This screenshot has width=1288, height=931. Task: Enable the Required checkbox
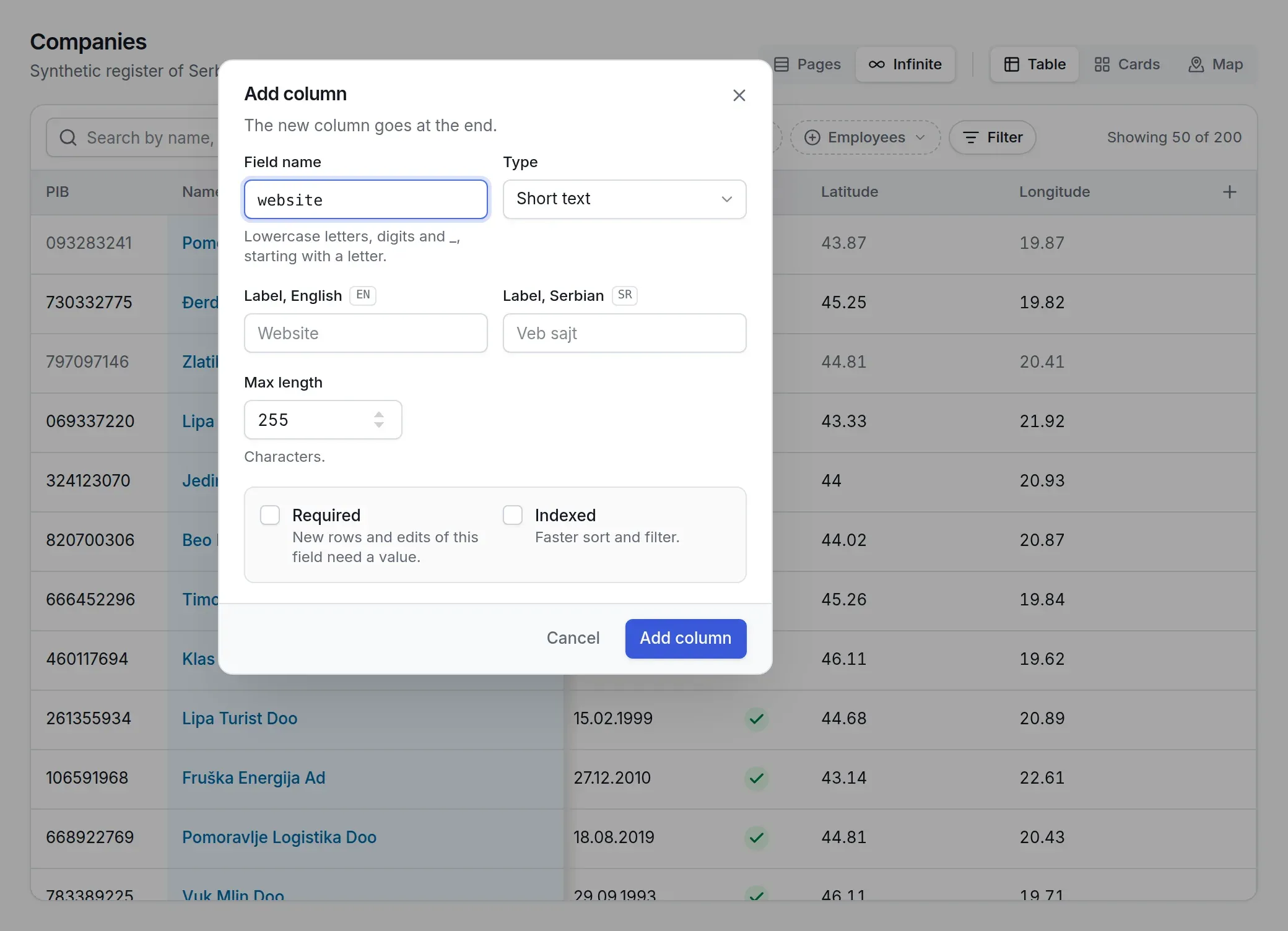coord(270,515)
